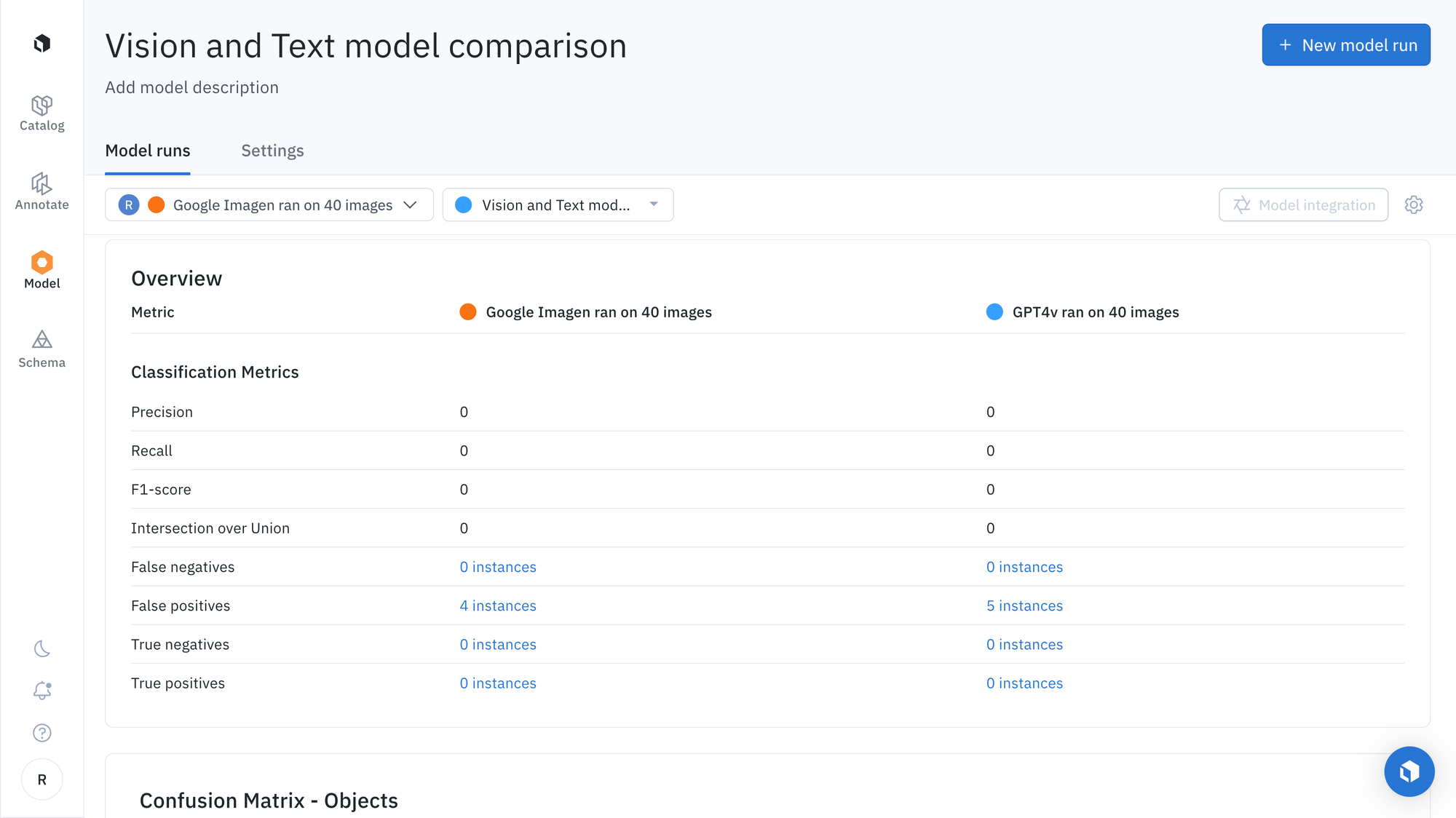Click Add model description text field
1456x818 pixels.
(192, 87)
